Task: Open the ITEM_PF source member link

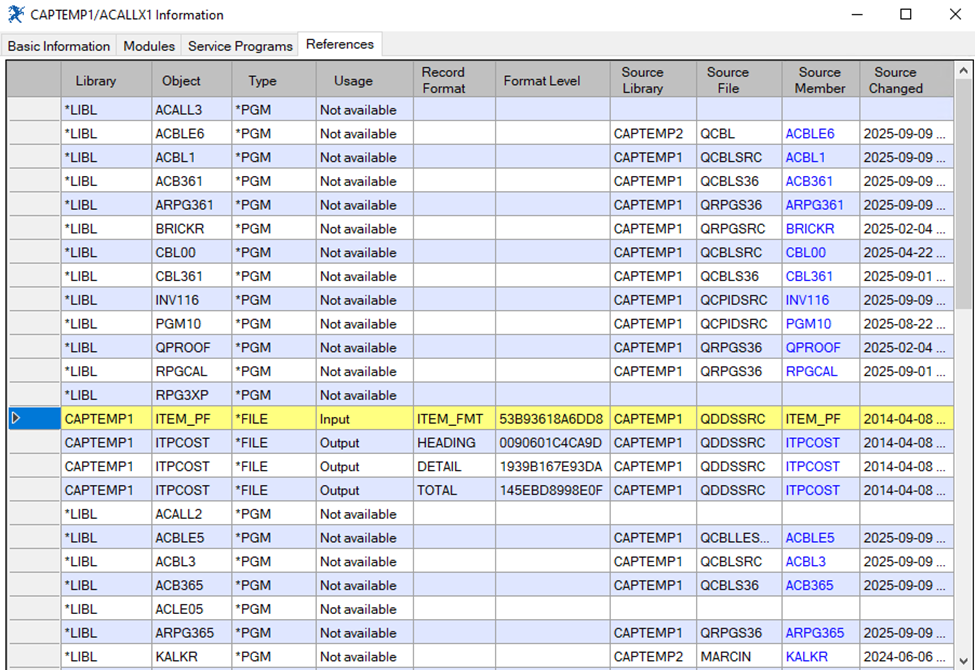Action: tap(813, 419)
